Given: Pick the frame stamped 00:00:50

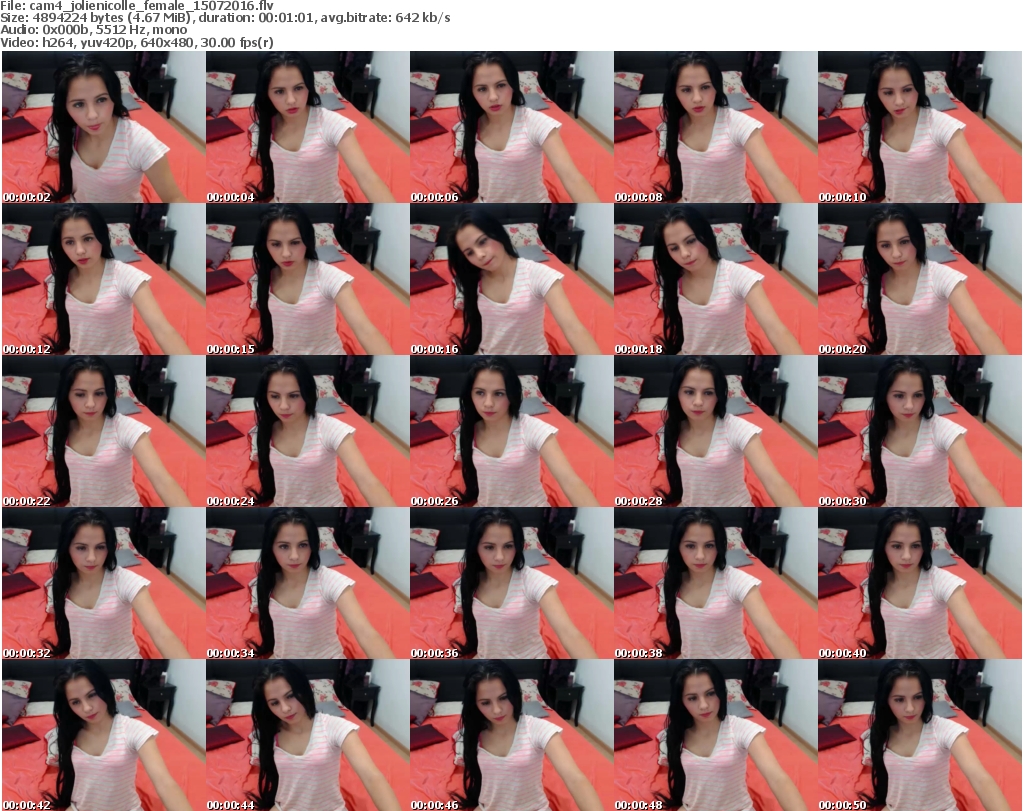Looking at the screenshot, I should click(x=920, y=735).
